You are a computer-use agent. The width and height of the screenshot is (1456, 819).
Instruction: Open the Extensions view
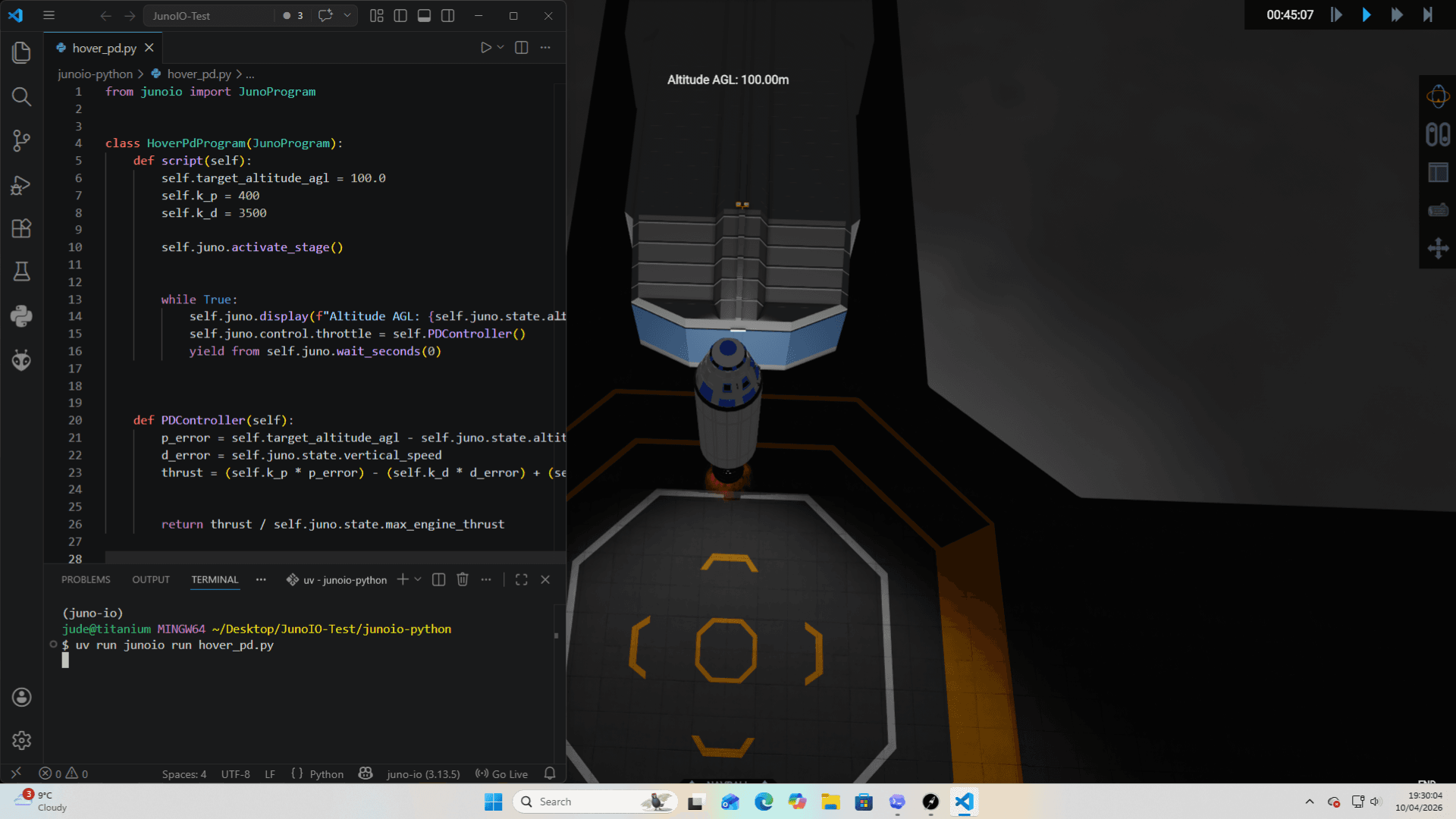[21, 228]
